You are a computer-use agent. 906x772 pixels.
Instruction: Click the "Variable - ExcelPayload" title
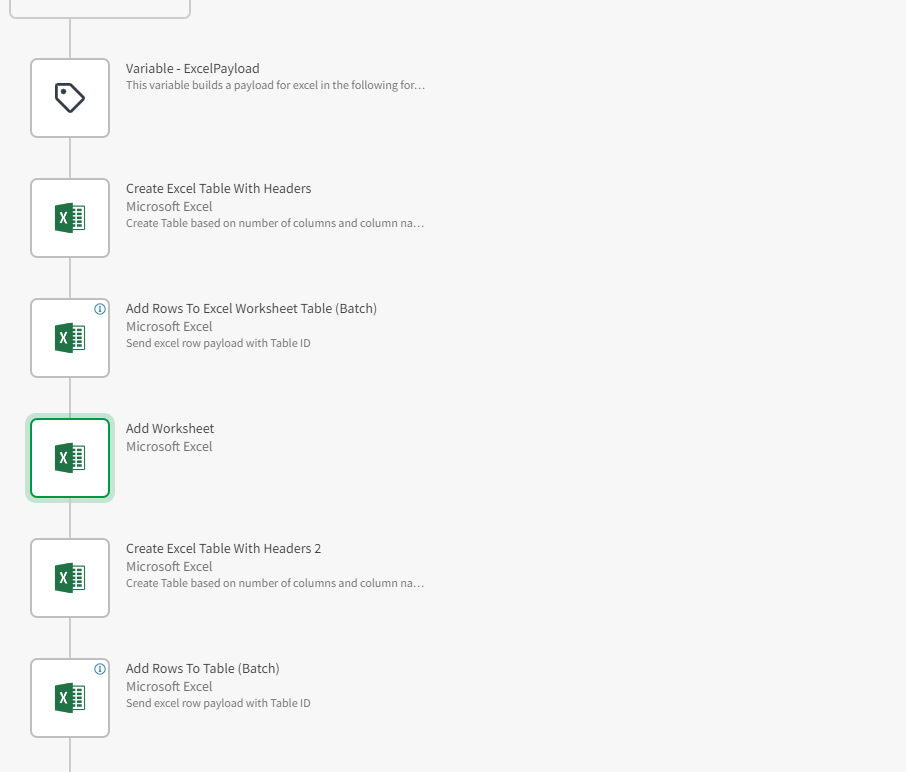tap(192, 69)
